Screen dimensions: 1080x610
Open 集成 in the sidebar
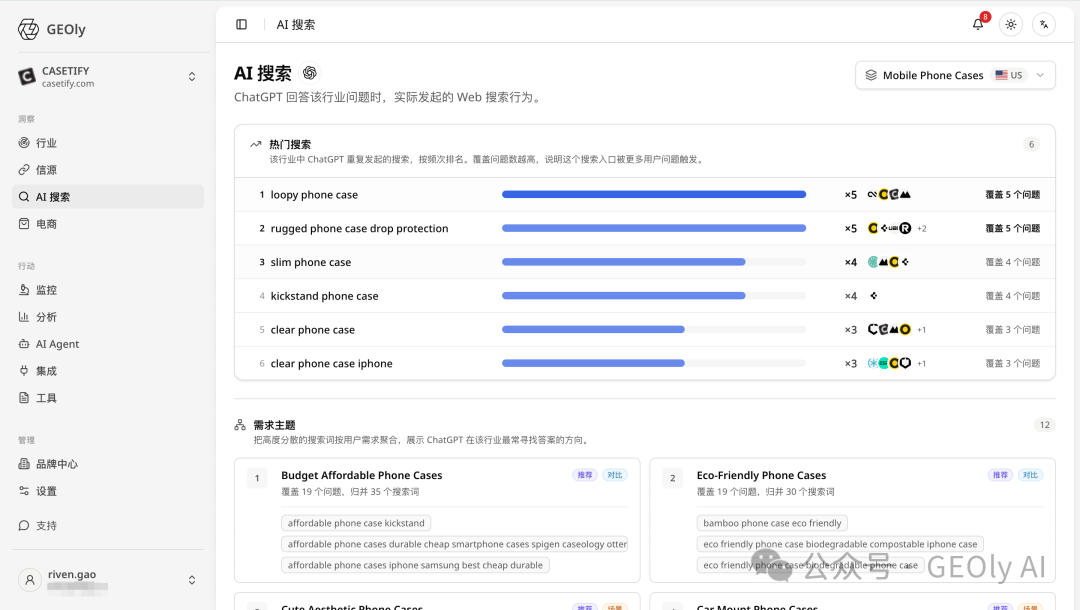coord(108,370)
